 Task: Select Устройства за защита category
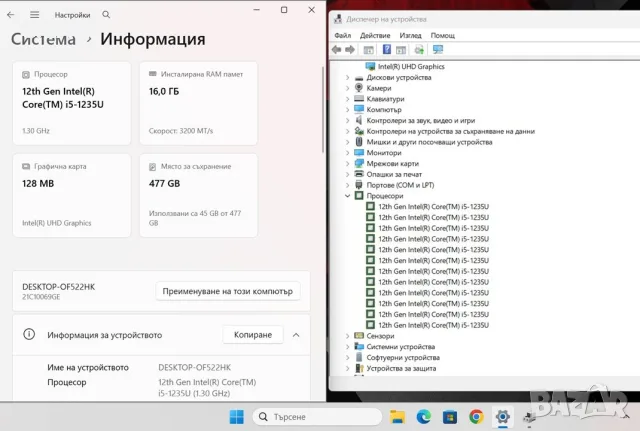click(401, 369)
